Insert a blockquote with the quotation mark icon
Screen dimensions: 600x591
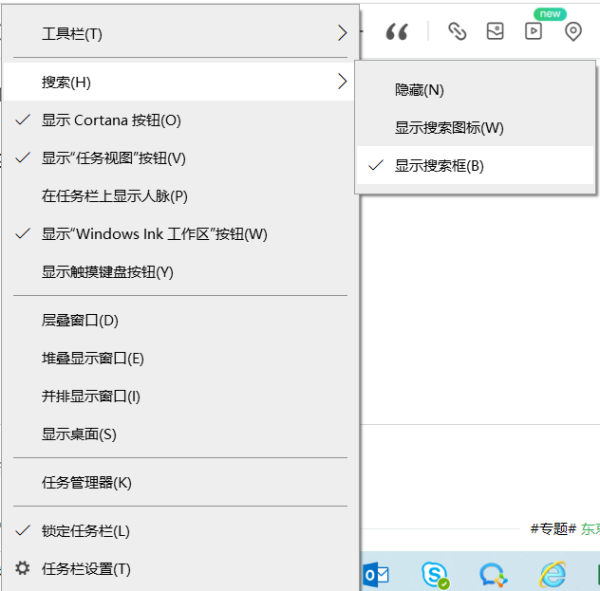pos(397,31)
